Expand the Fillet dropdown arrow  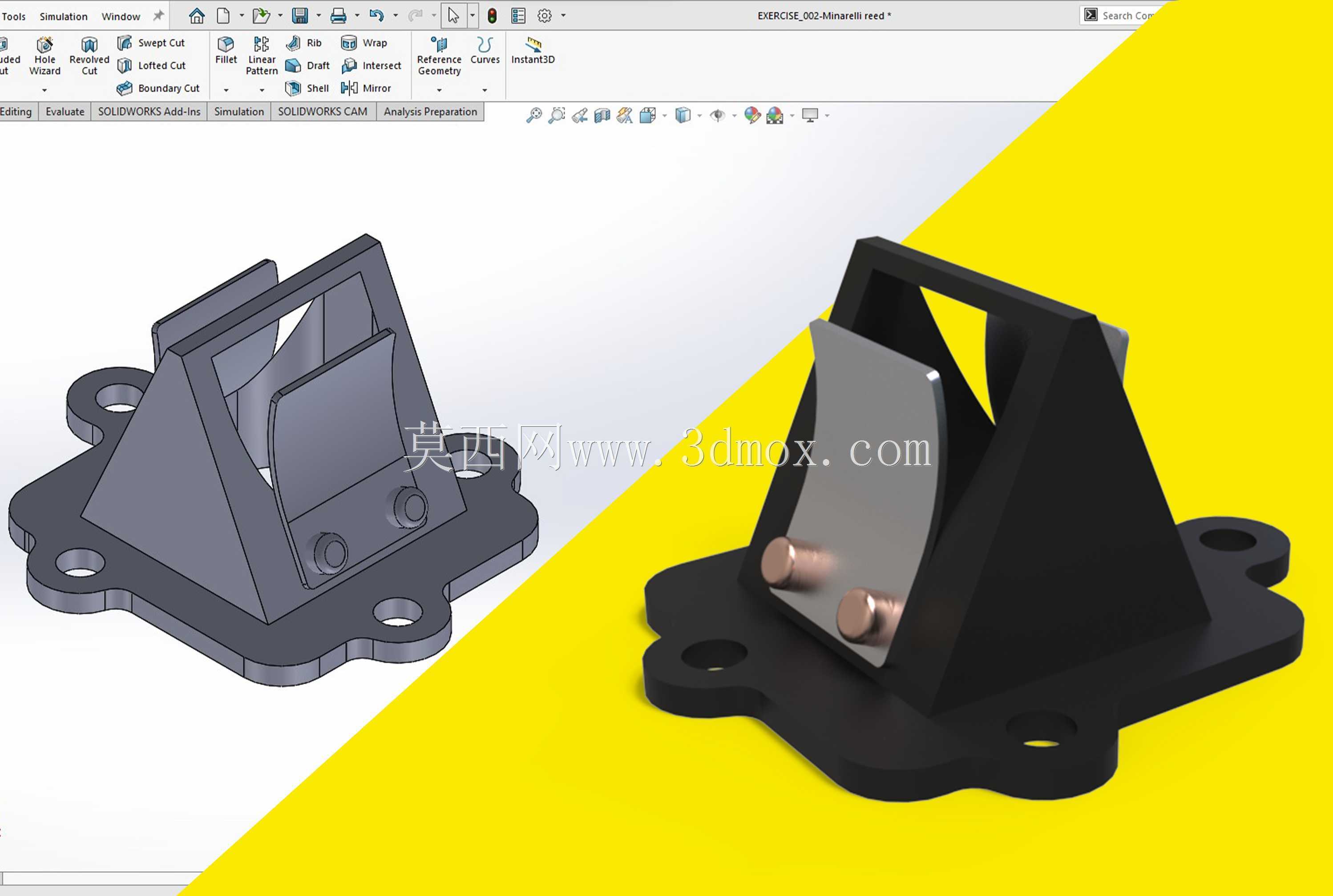[226, 90]
